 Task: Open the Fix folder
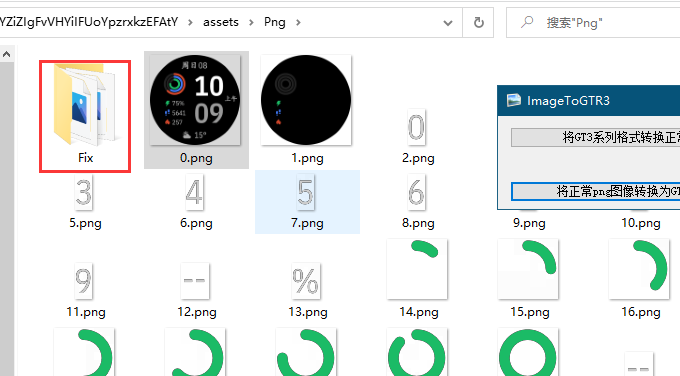(x=85, y=116)
